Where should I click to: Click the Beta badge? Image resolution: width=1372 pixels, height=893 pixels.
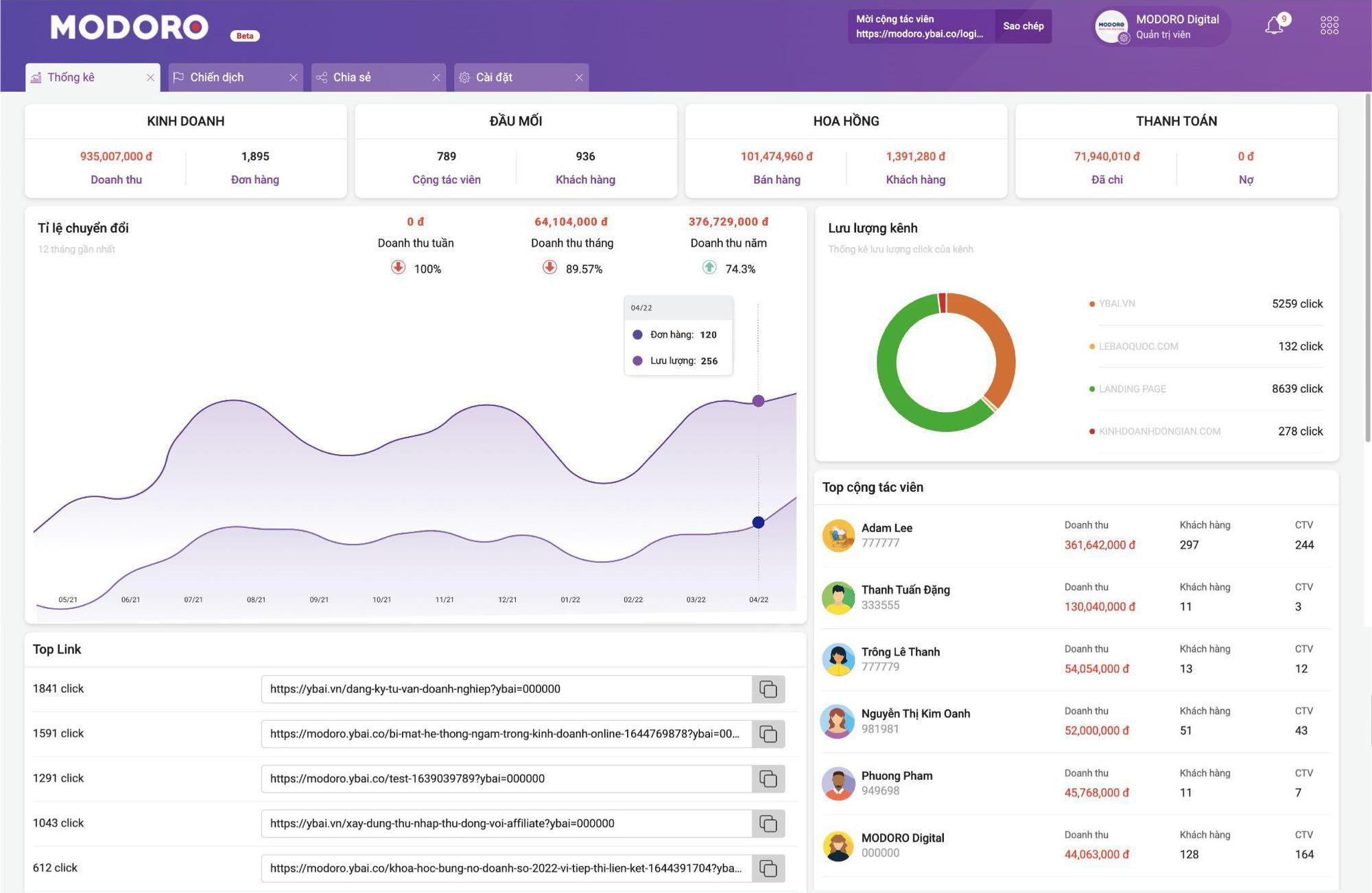point(245,36)
